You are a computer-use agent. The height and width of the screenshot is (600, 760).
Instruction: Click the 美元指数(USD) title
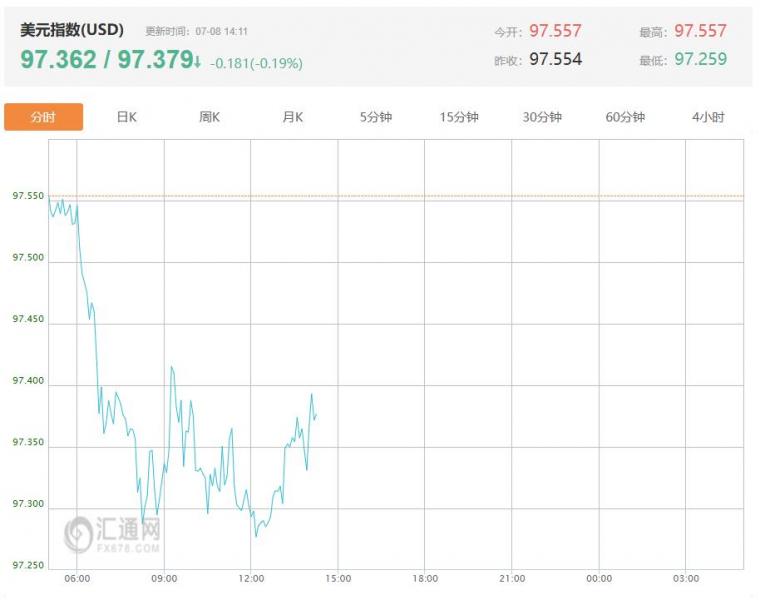point(72,30)
